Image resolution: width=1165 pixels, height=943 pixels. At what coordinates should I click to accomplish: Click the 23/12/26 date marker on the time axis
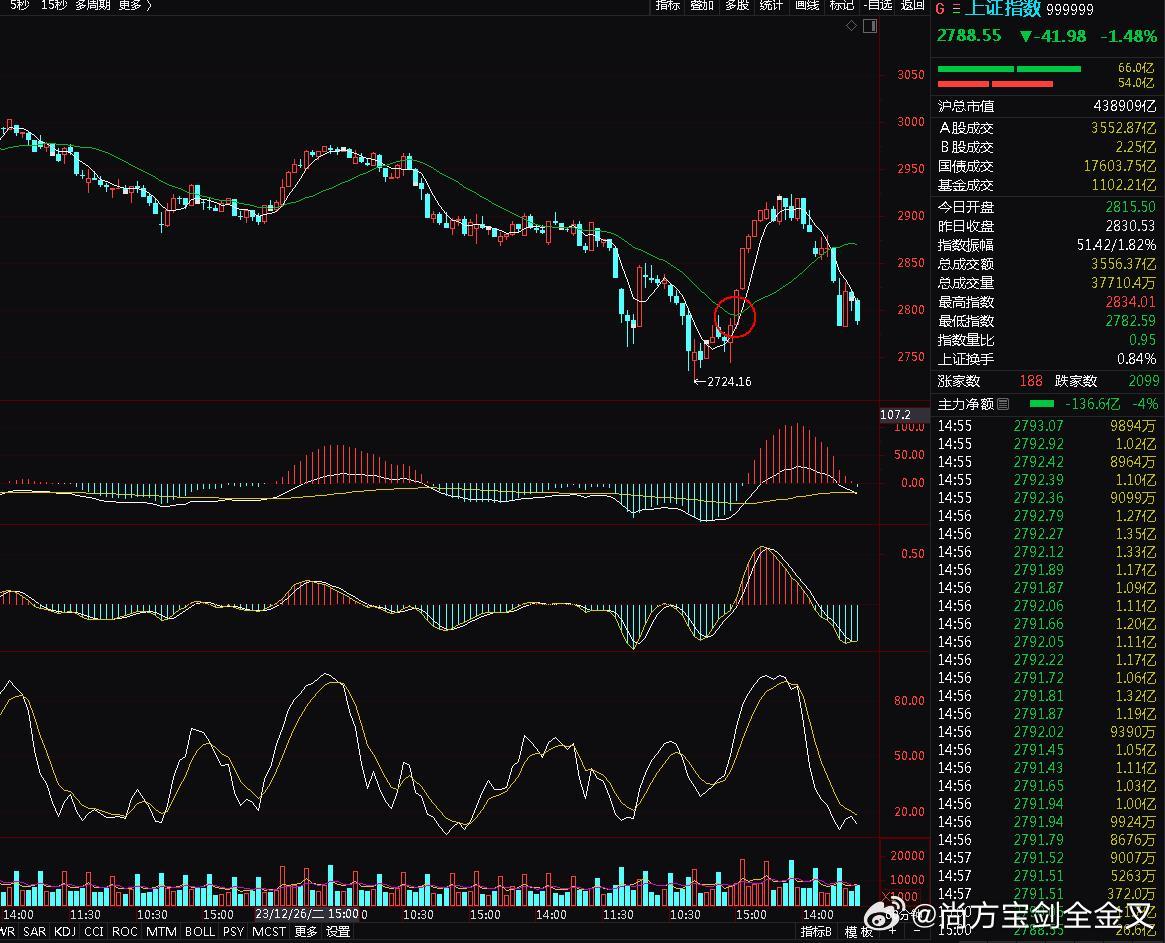coord(306,914)
